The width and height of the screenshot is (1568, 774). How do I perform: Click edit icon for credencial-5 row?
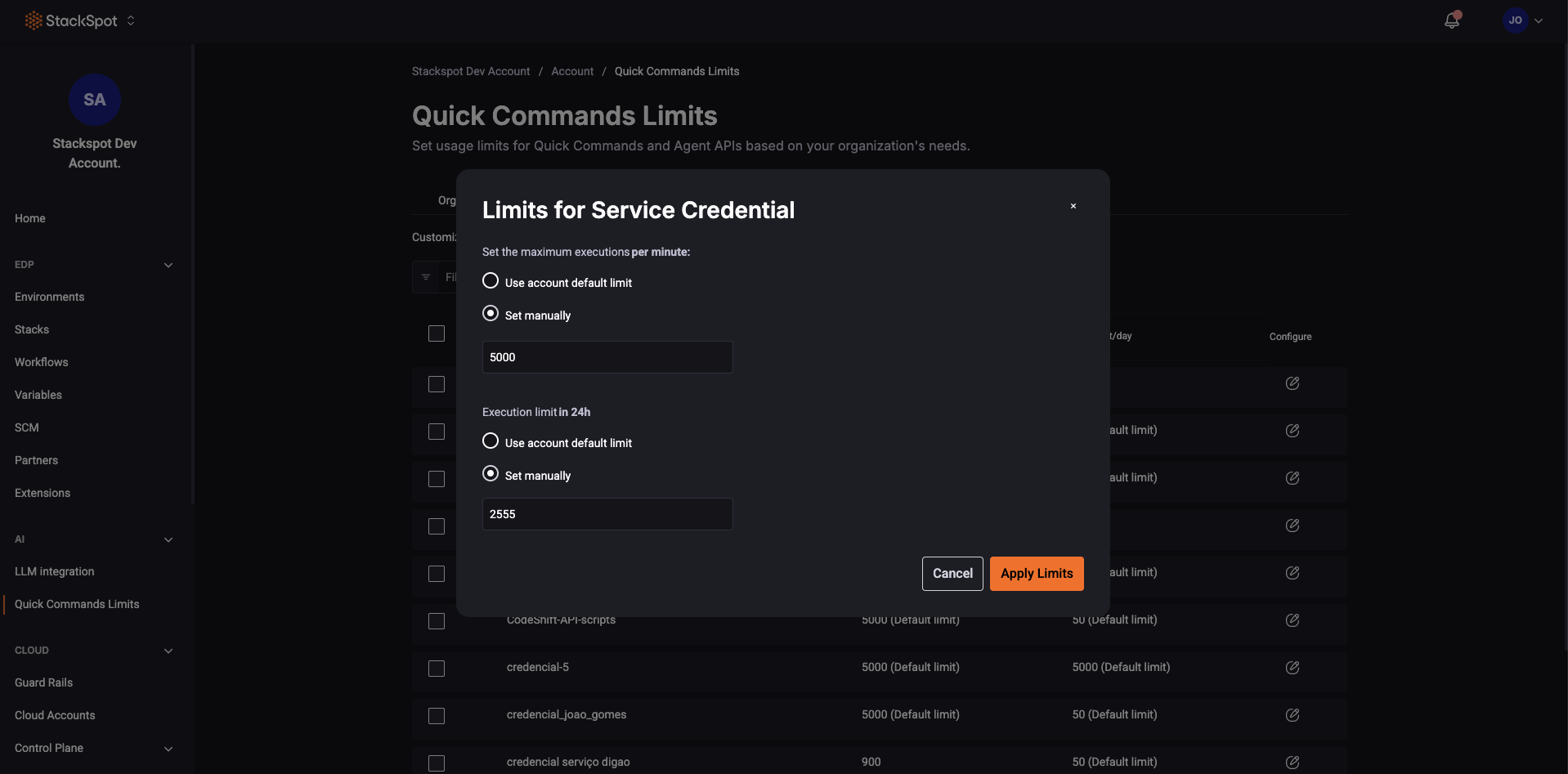point(1292,668)
